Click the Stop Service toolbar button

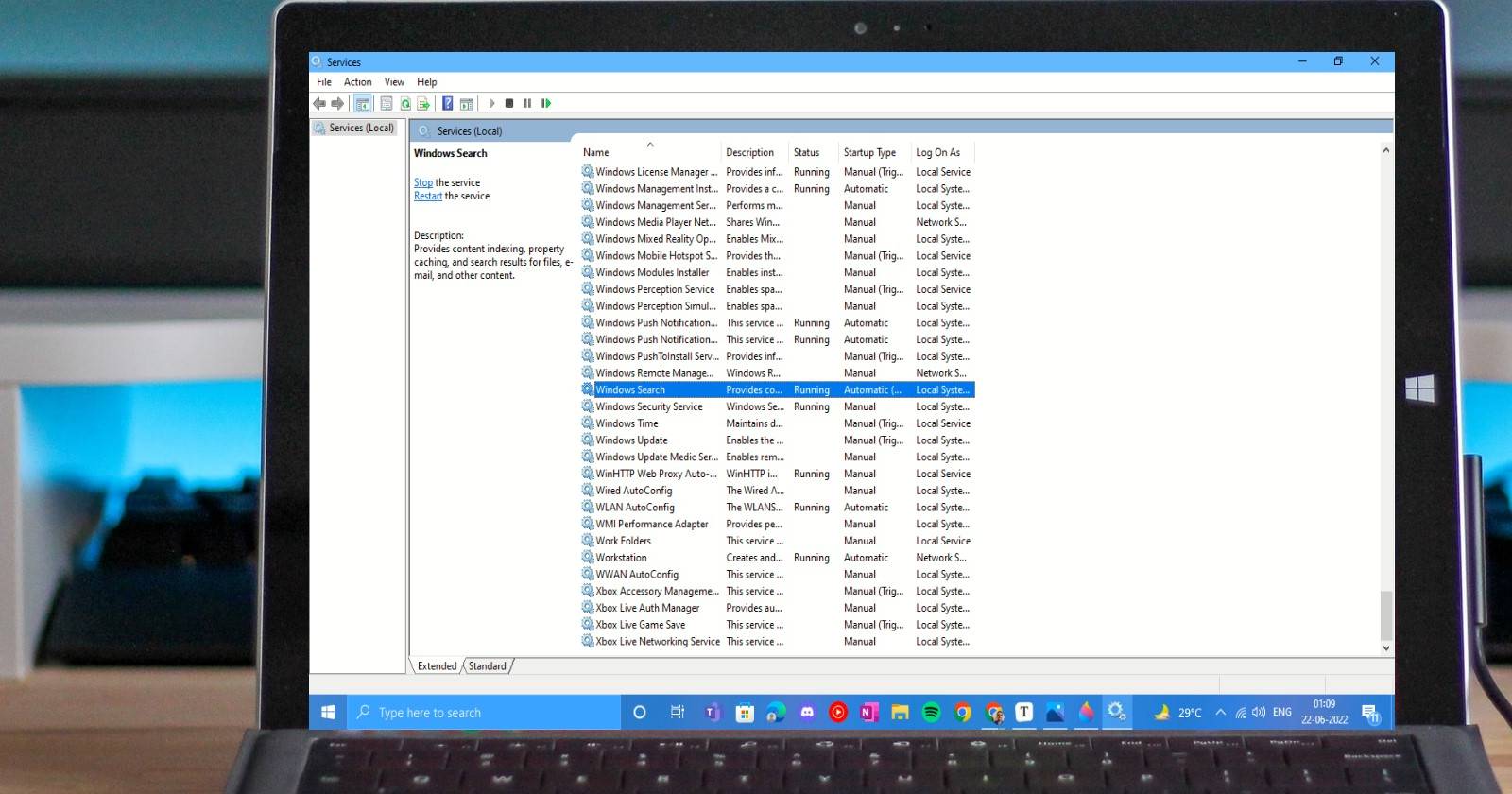[509, 103]
